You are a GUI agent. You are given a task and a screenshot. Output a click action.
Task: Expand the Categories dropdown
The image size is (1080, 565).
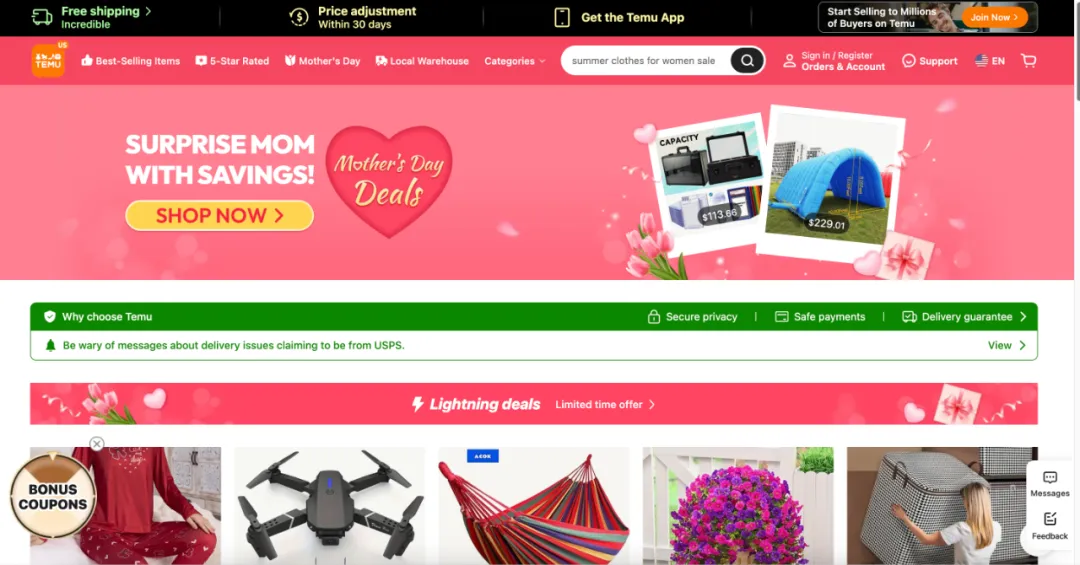tap(515, 61)
